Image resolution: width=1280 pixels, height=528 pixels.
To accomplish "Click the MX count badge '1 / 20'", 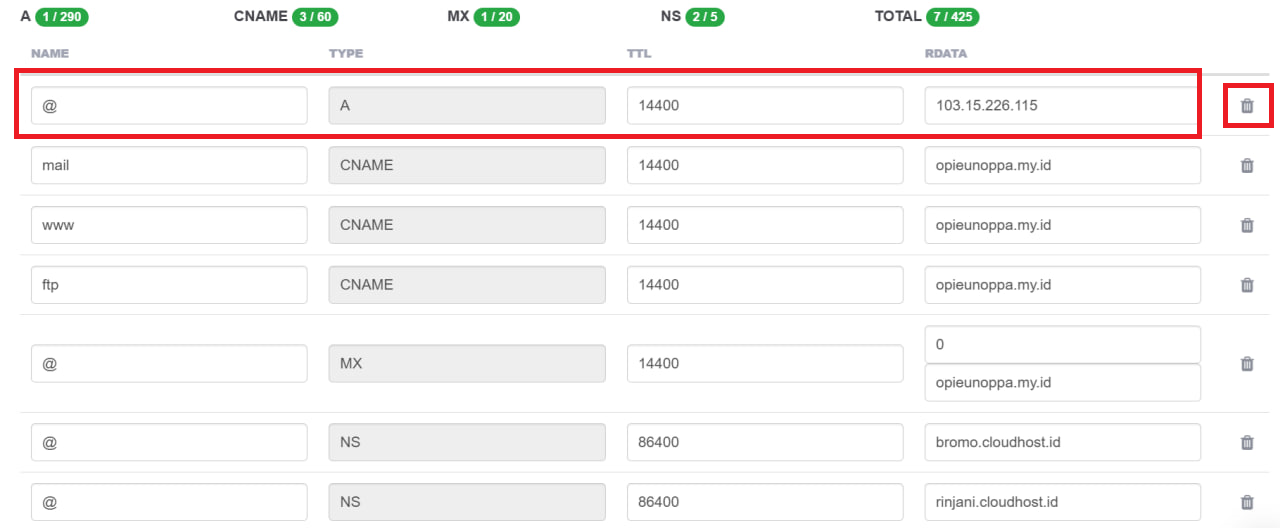I will point(496,16).
